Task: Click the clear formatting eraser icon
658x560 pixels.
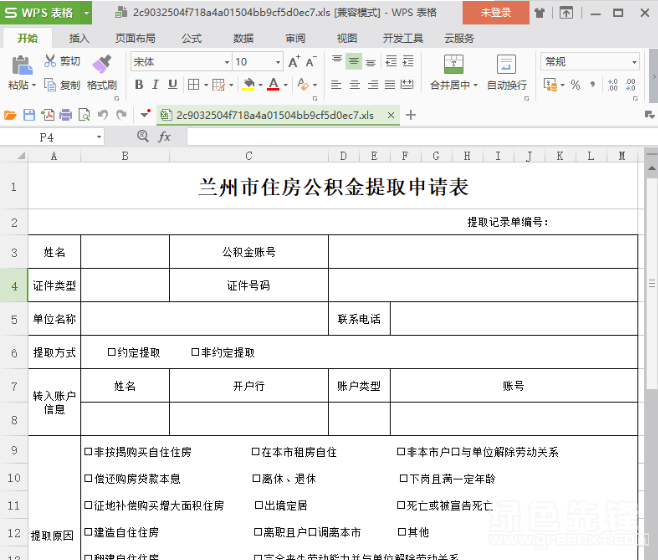Action: 303,85
